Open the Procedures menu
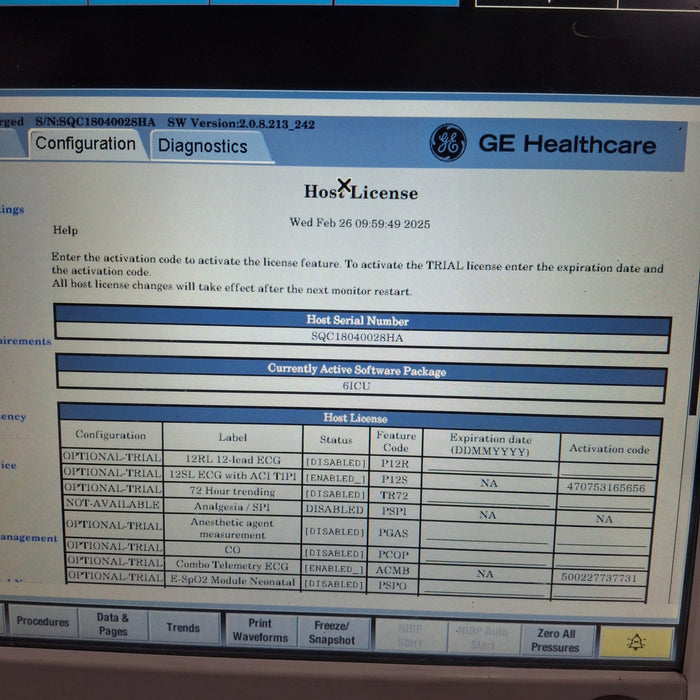This screenshot has height=700, width=700. point(43,621)
